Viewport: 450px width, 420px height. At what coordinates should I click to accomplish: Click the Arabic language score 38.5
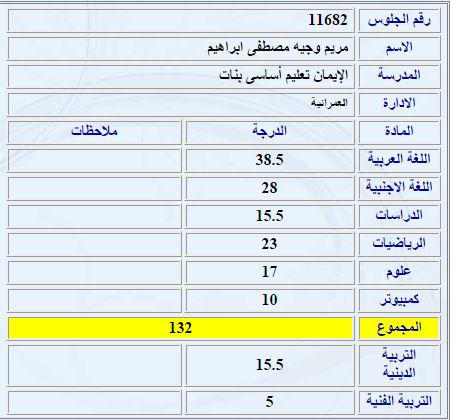pos(270,160)
